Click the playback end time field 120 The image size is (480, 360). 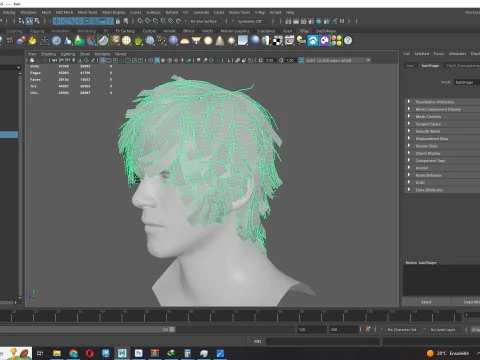pyautogui.click(x=312, y=329)
